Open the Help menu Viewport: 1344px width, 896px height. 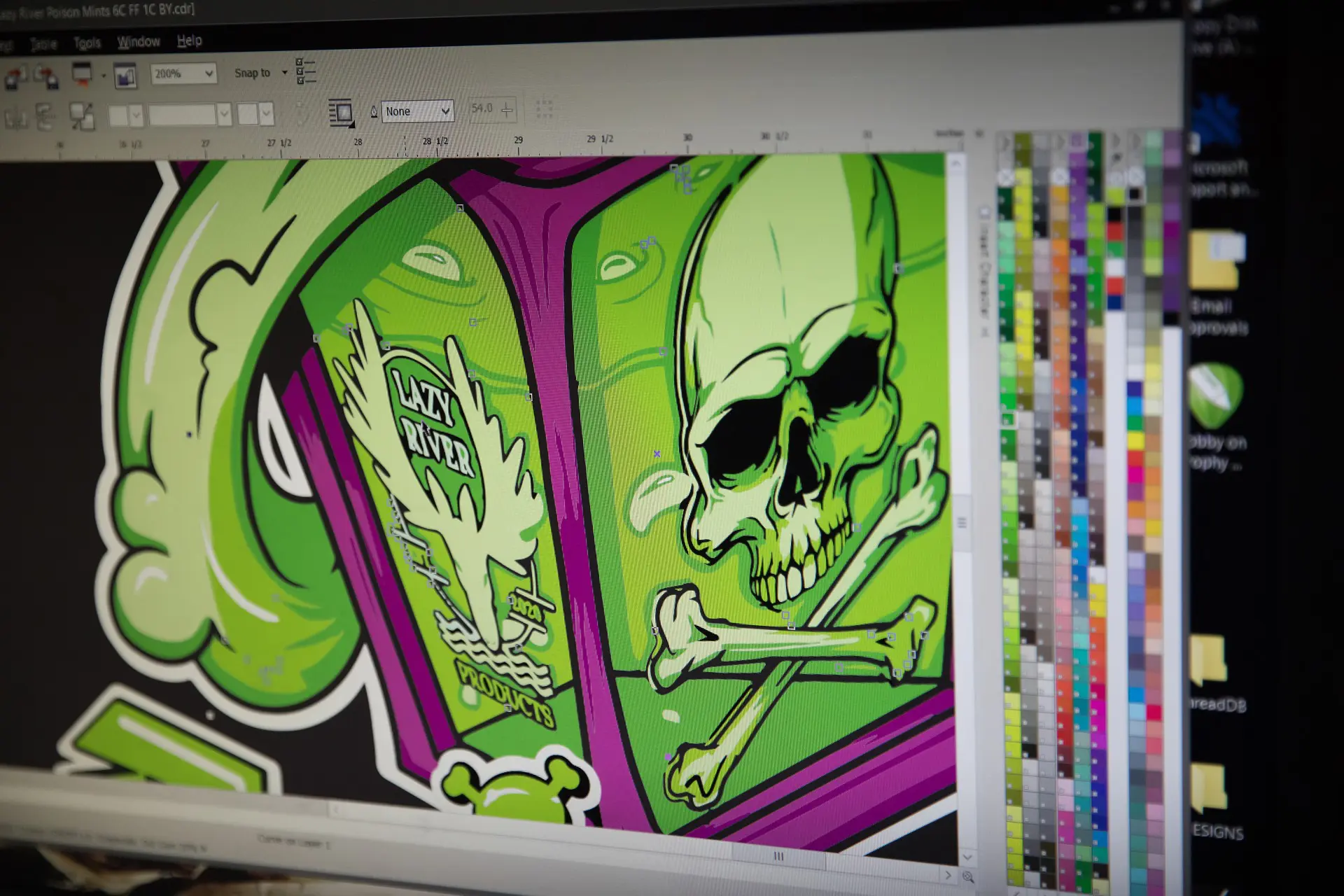pos(190,41)
